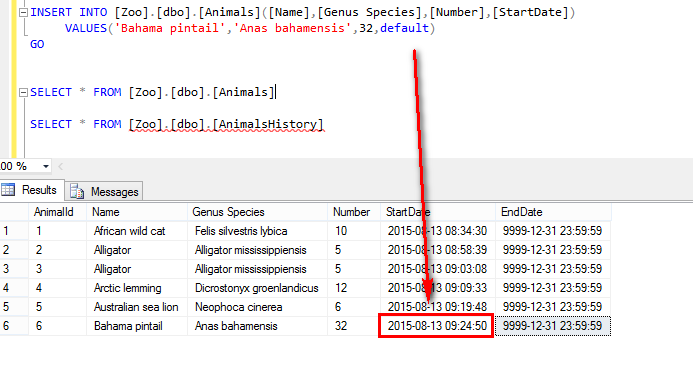The image size is (693, 368).
Task: Click the 'Arctic lemming' name cell
Action: click(x=137, y=288)
